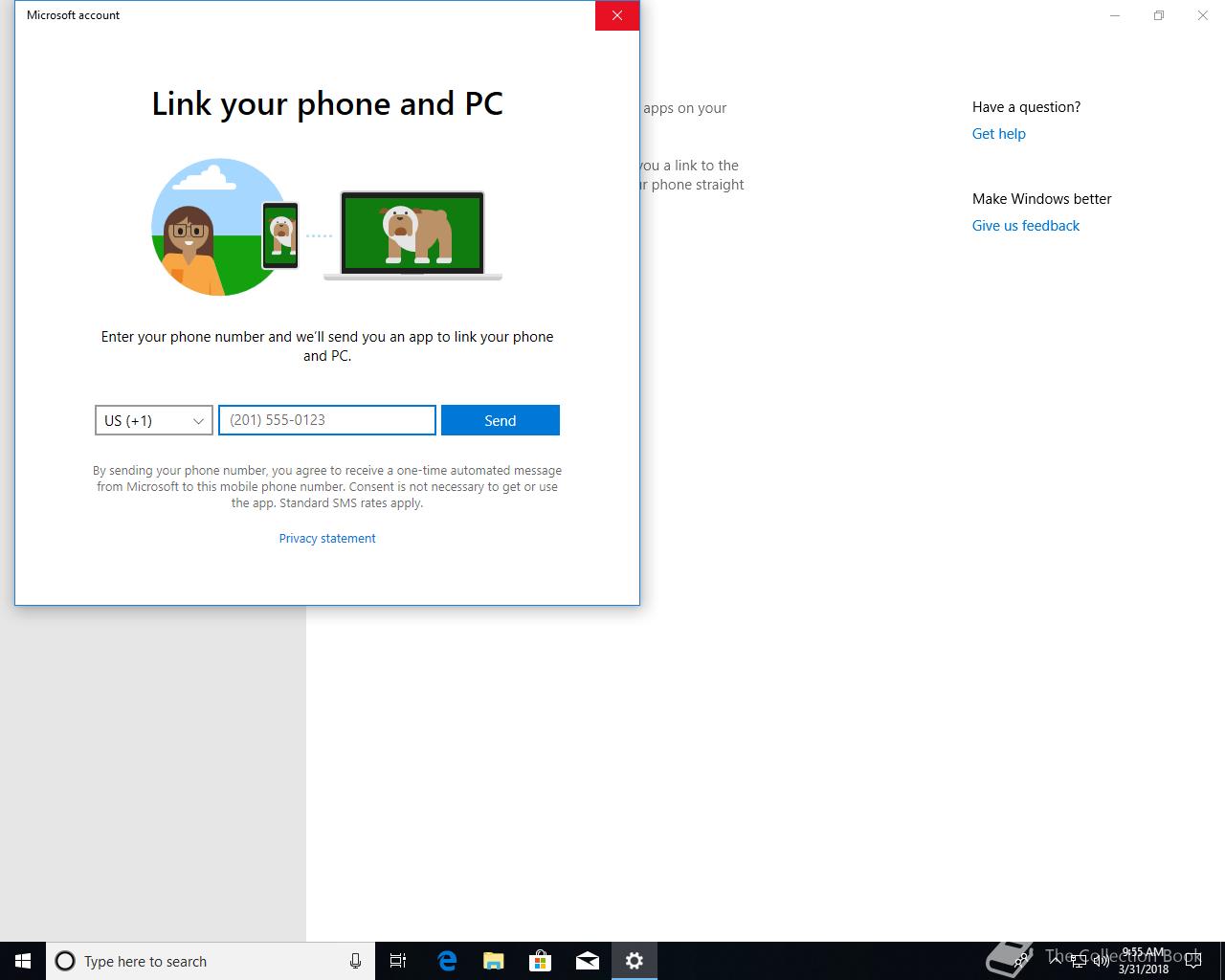Click the small phone illustration
Screen dimensions: 1225x980
280,235
